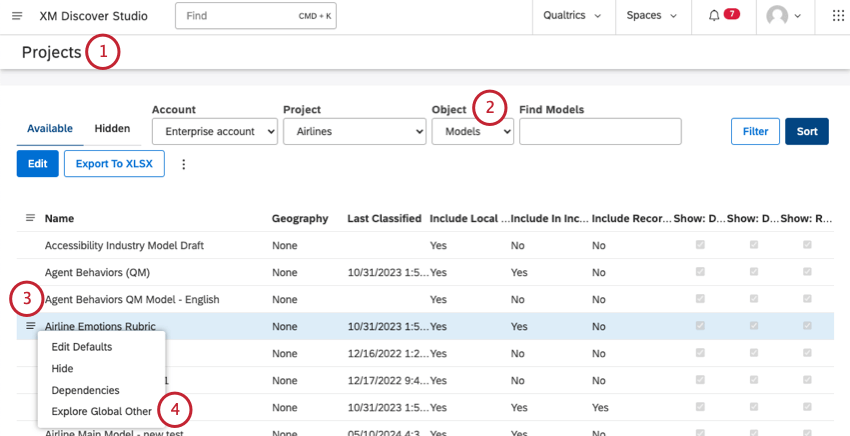Switch to the Hidden tab
The height and width of the screenshot is (436, 850).
click(x=112, y=128)
